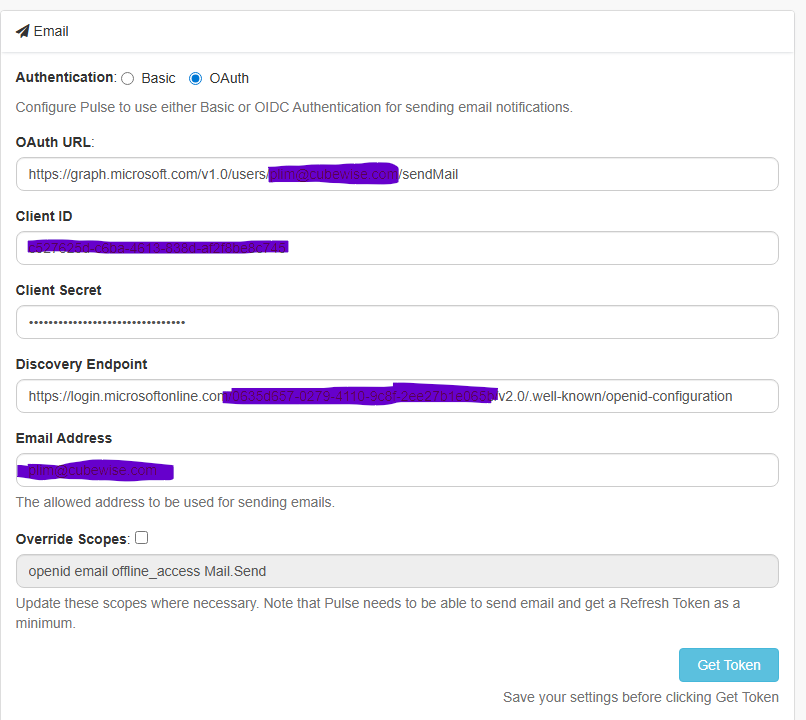Enable the Override Scopes checkbox

(141, 538)
